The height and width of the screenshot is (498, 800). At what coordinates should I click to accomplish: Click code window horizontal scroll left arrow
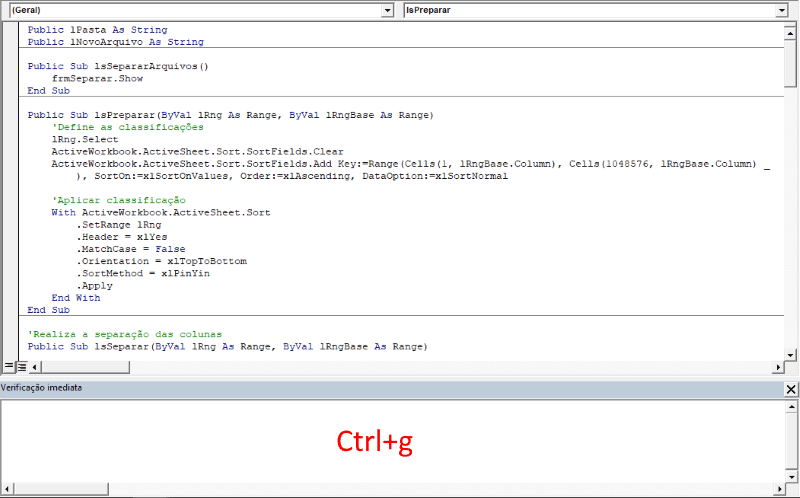[35, 367]
